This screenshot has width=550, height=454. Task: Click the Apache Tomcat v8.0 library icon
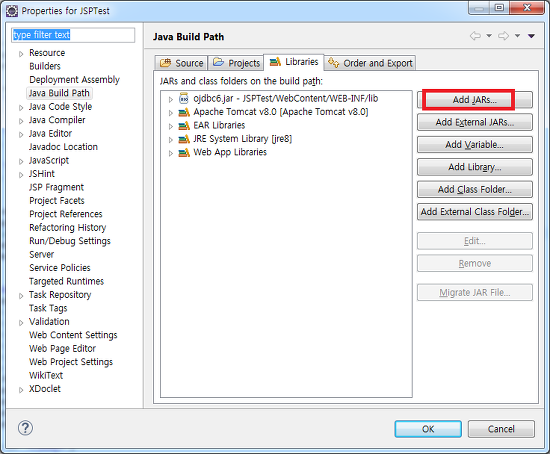tap(184, 113)
